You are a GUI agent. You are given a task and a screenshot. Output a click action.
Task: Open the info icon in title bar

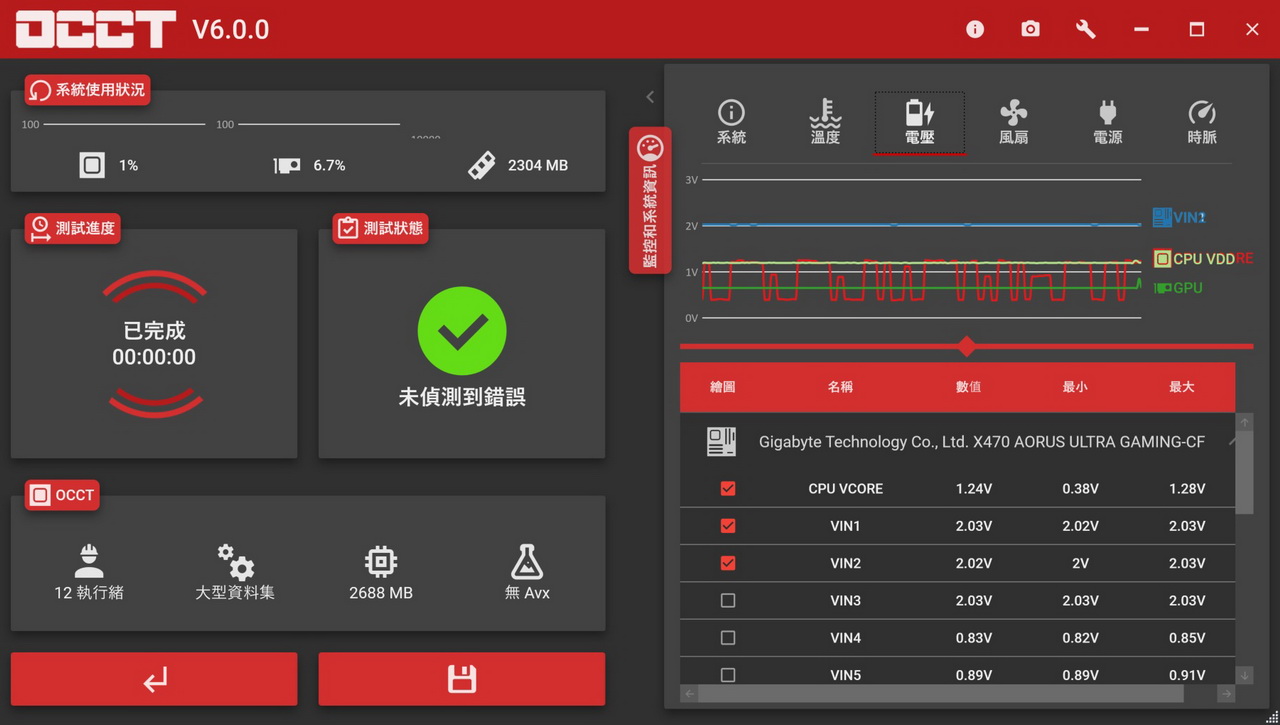tap(975, 29)
